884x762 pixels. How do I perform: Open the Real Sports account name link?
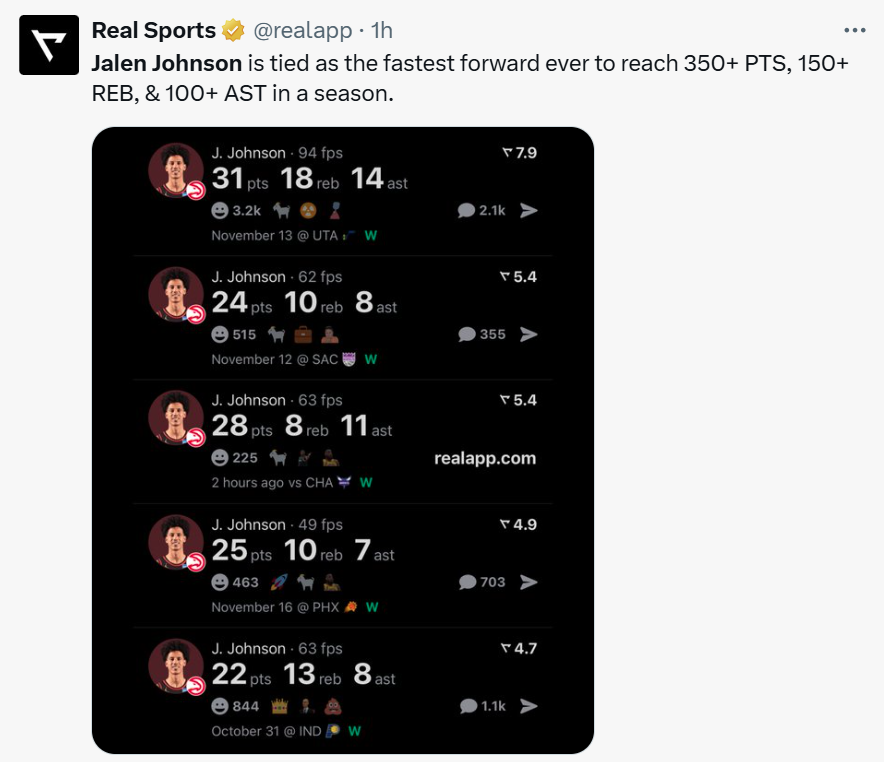(x=153, y=32)
